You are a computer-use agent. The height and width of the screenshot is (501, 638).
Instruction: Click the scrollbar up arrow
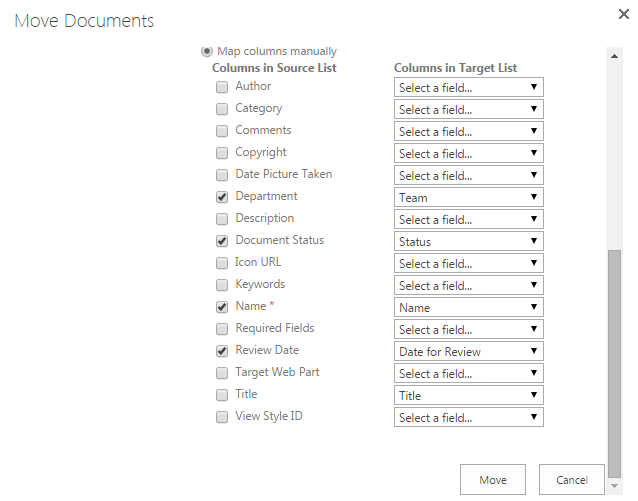(614, 56)
